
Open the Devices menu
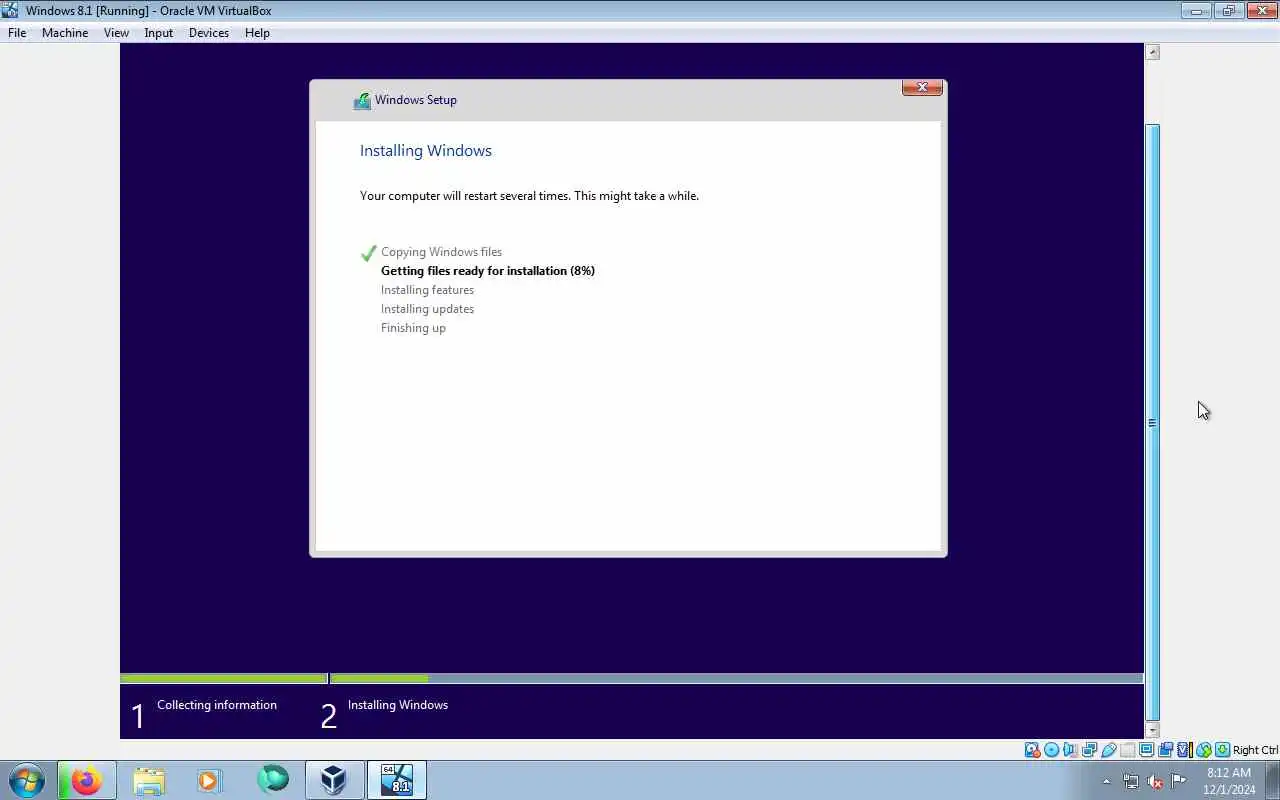208,33
